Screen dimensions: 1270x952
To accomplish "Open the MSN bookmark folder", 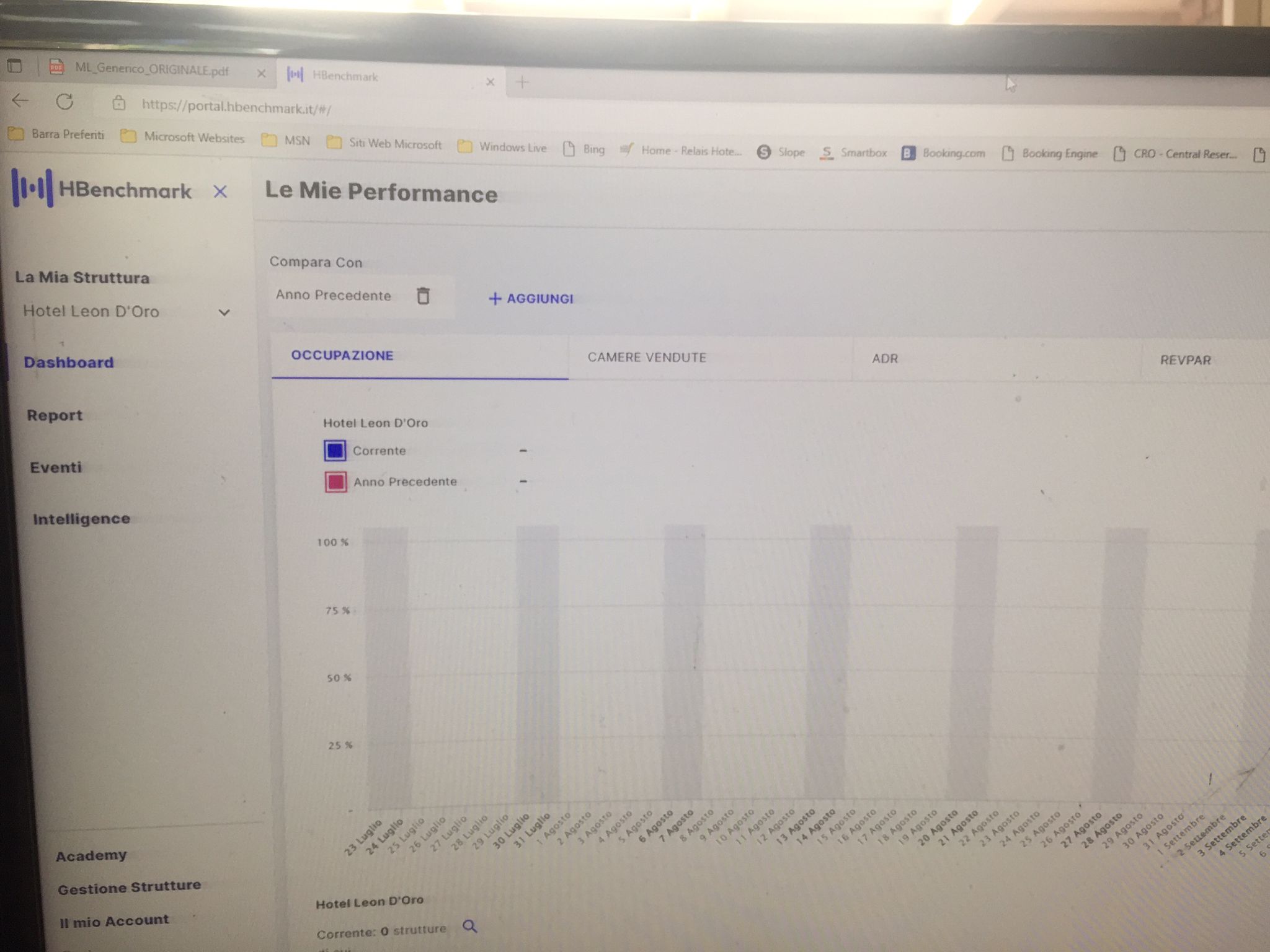I will (x=286, y=141).
